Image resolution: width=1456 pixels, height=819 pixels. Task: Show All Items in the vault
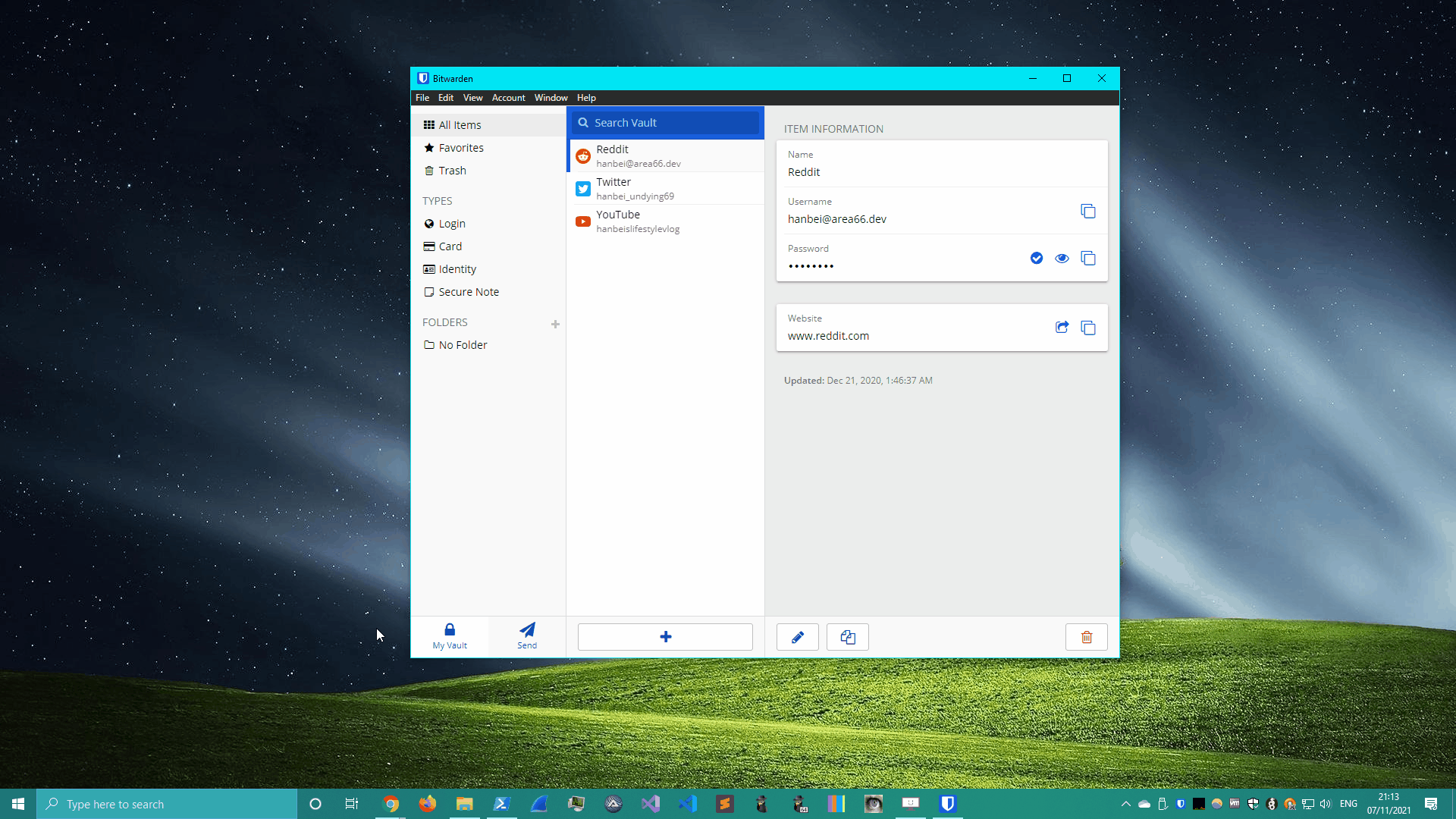point(488,125)
